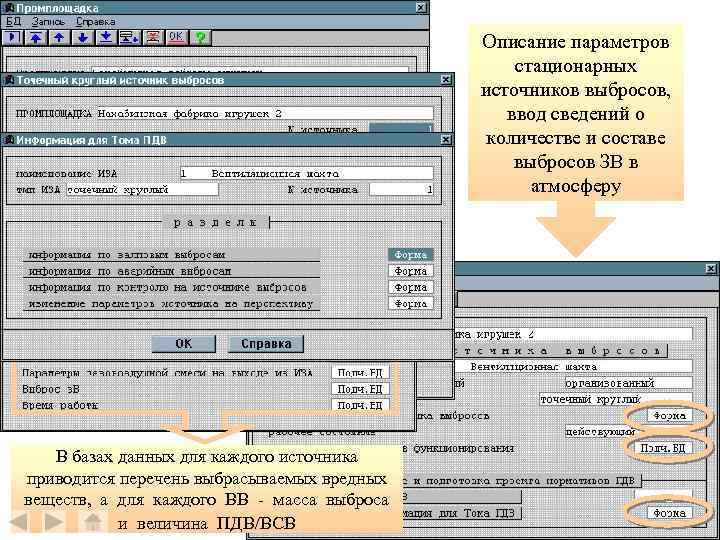Open the Запись menu
This screenshot has width=720, height=540.
[x=48, y=22]
